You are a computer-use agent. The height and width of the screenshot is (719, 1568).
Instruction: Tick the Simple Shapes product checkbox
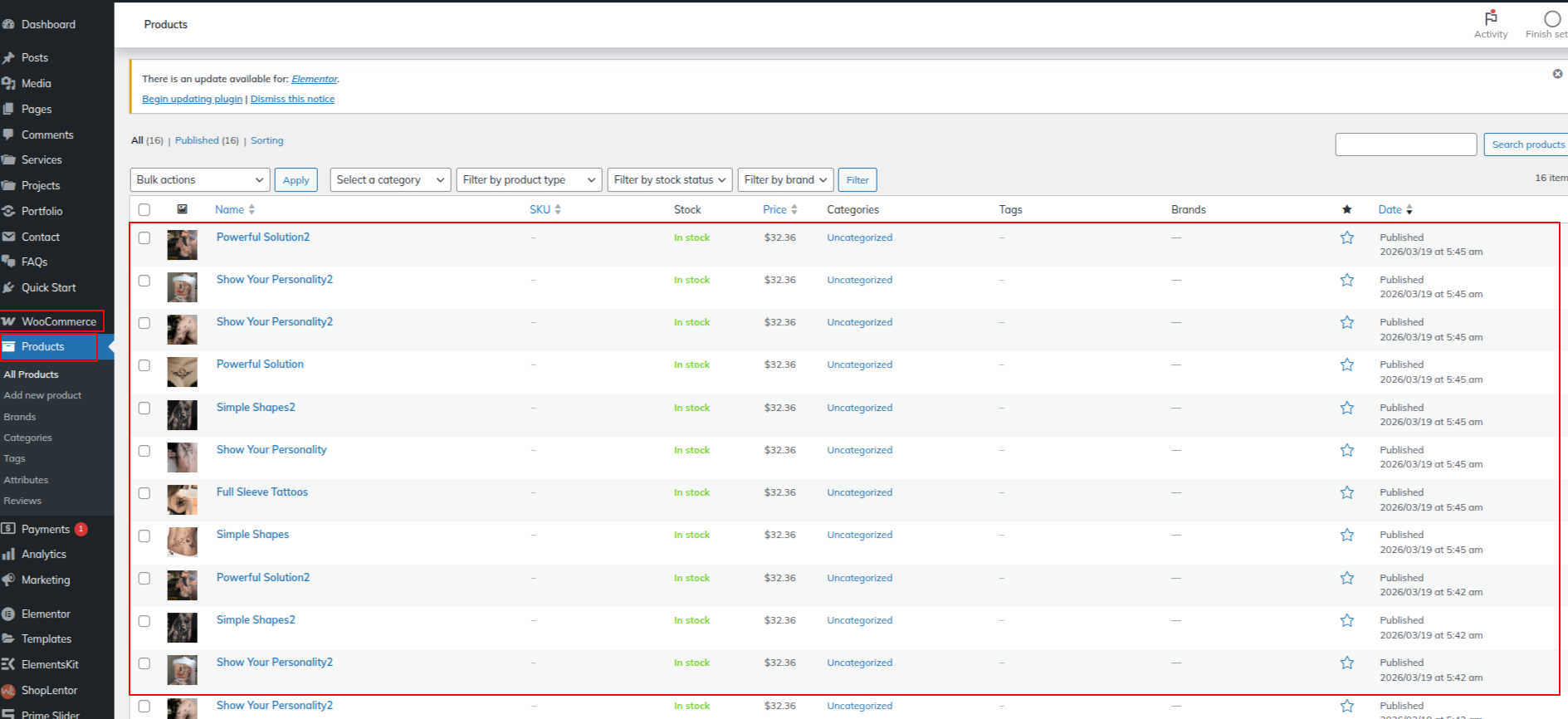(144, 536)
